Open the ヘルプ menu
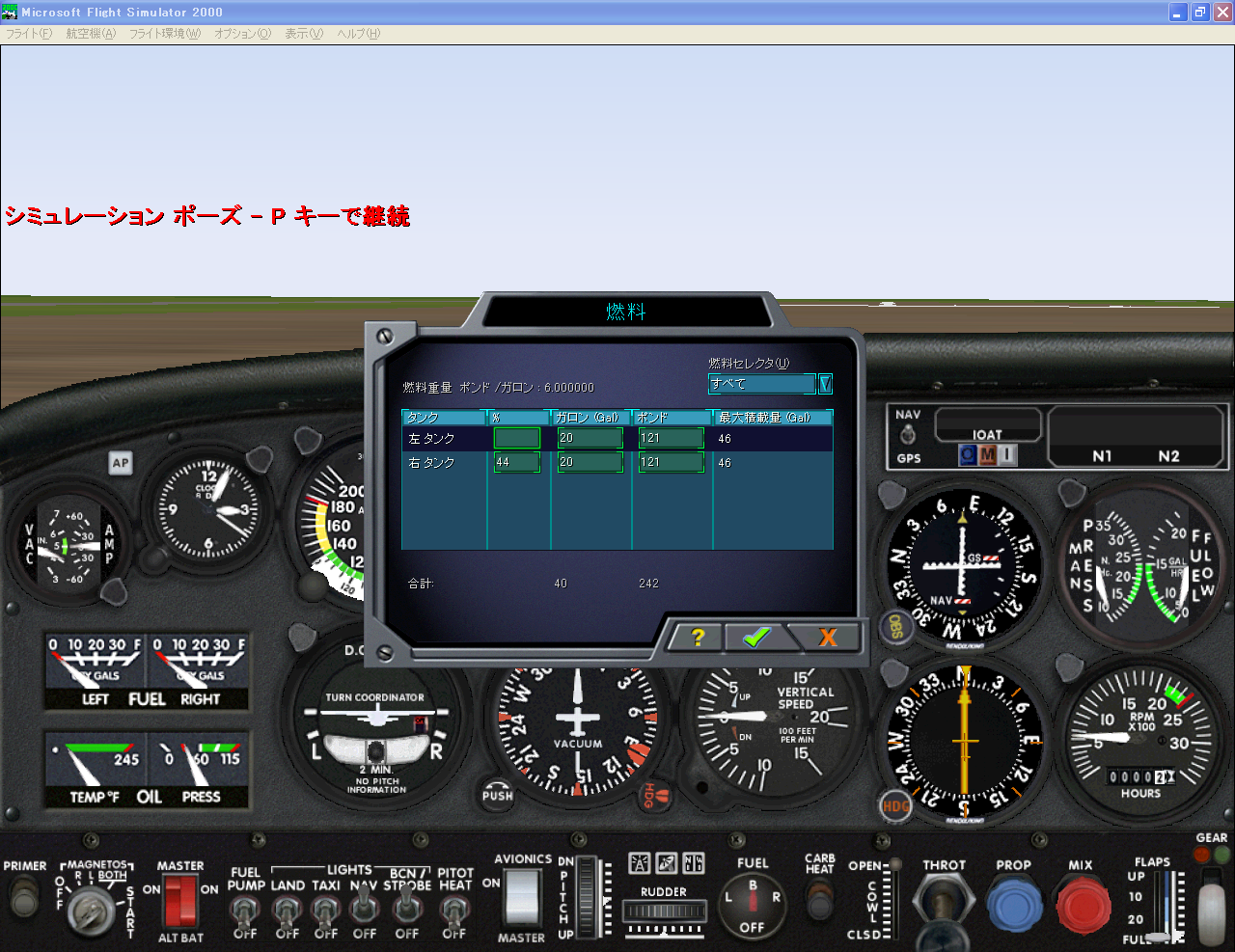1235x952 pixels. [358, 34]
